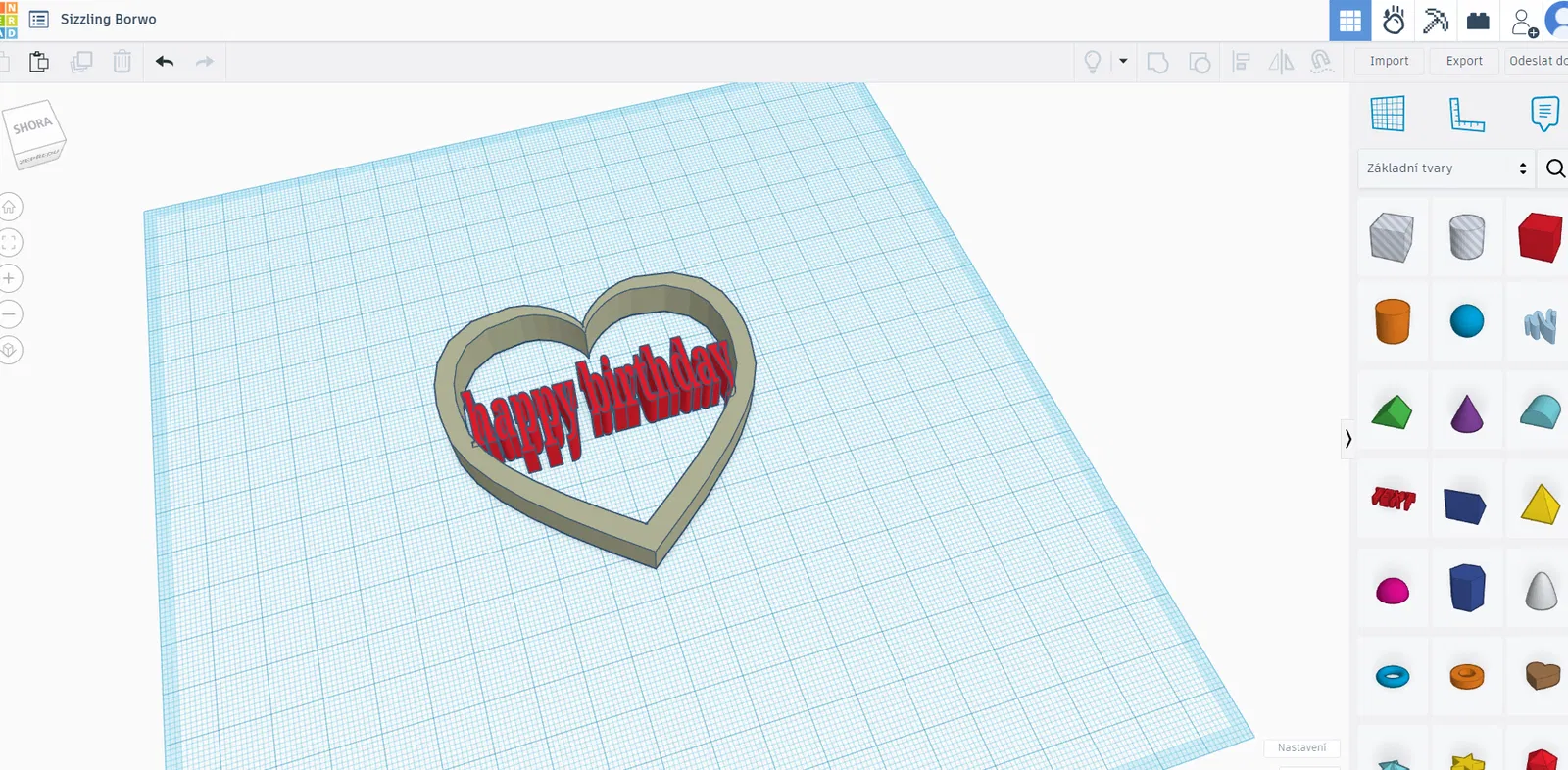Select the brown Heart shape
This screenshot has width=1568, height=770.
1543,675
